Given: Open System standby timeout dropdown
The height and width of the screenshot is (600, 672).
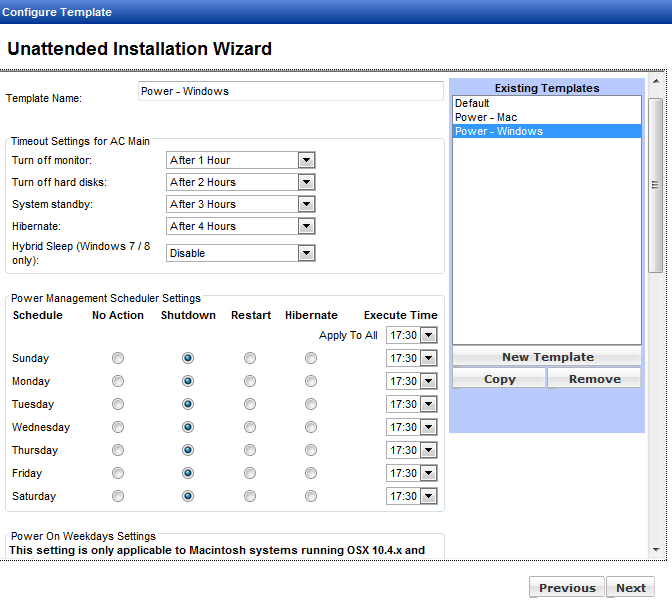Looking at the screenshot, I should [x=306, y=204].
